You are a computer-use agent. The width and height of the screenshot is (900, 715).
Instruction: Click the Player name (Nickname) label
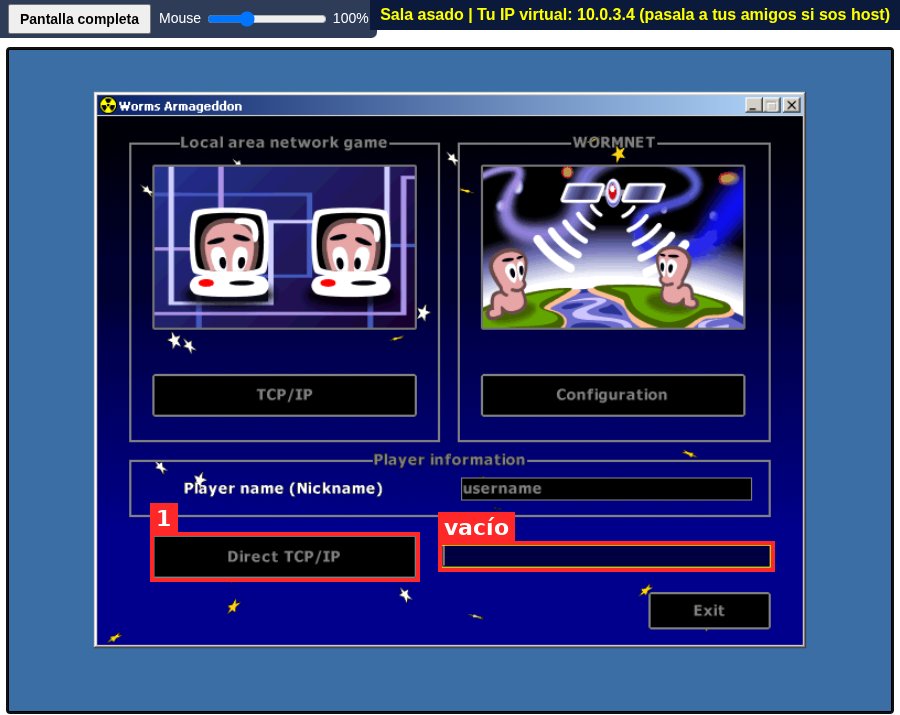(283, 488)
